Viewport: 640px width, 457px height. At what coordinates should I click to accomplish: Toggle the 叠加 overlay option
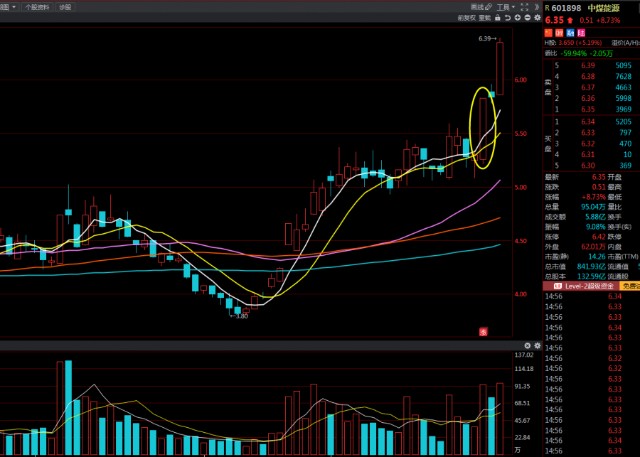pyautogui.click(x=483, y=17)
